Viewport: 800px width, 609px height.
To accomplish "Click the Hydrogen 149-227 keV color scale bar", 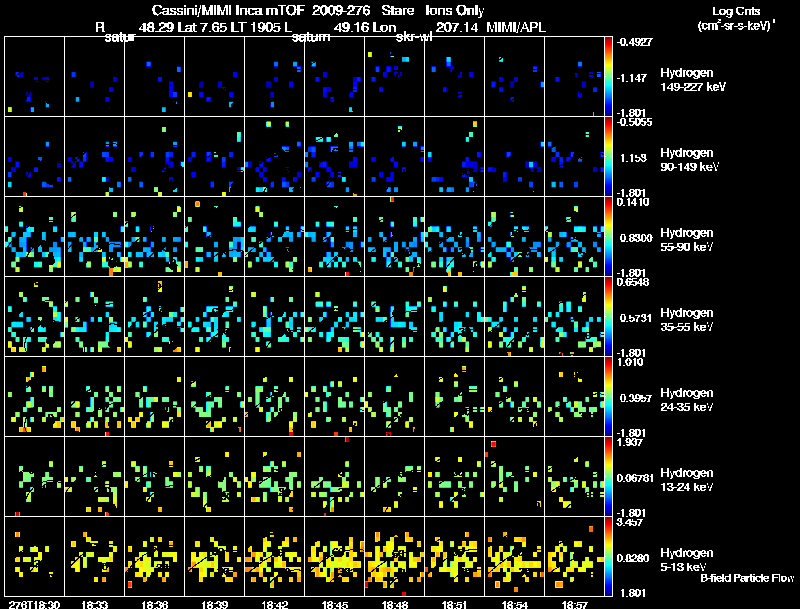I will coord(608,77).
